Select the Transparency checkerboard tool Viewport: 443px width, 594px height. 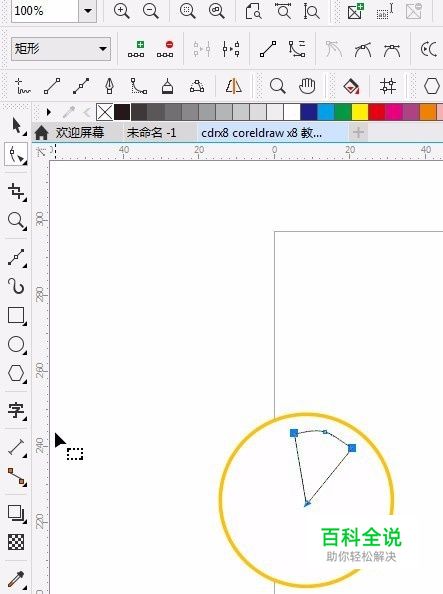click(16, 542)
